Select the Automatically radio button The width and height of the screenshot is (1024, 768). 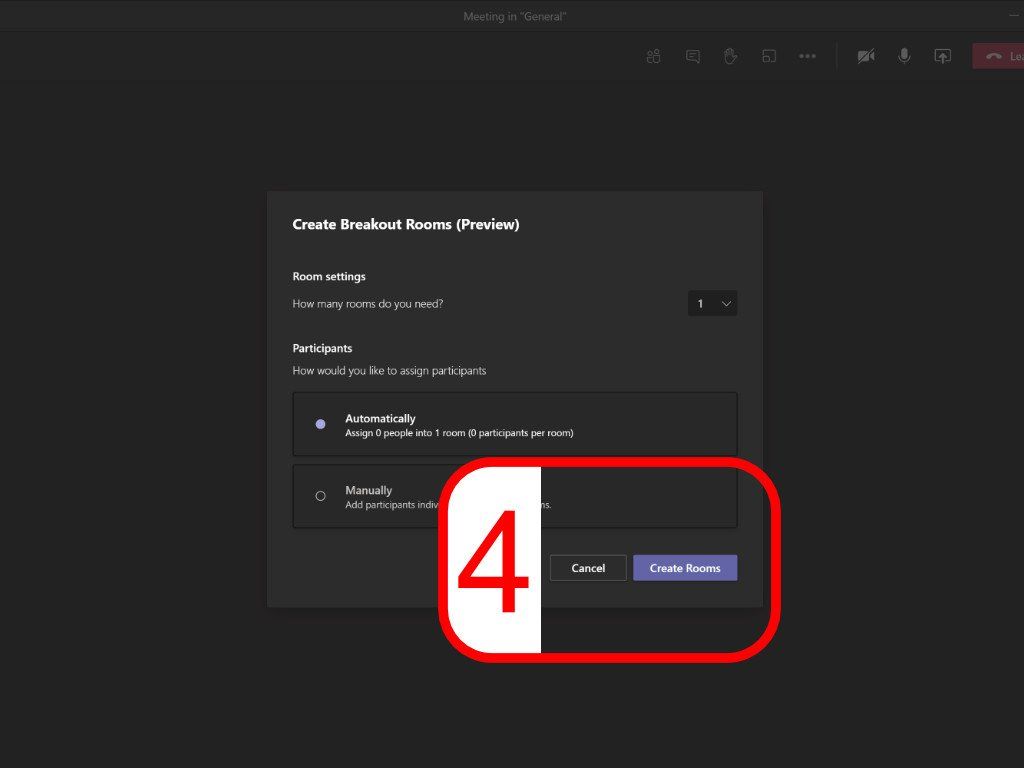[x=320, y=424]
